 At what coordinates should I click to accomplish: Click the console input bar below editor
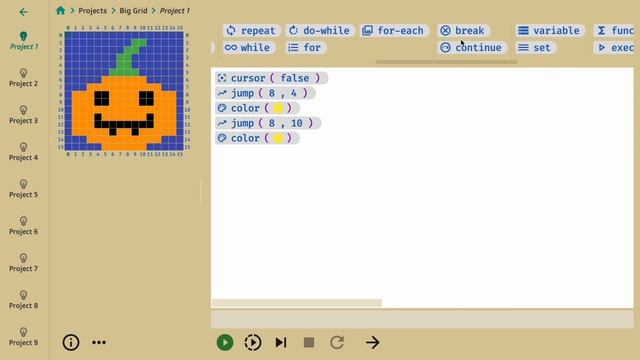point(422,319)
